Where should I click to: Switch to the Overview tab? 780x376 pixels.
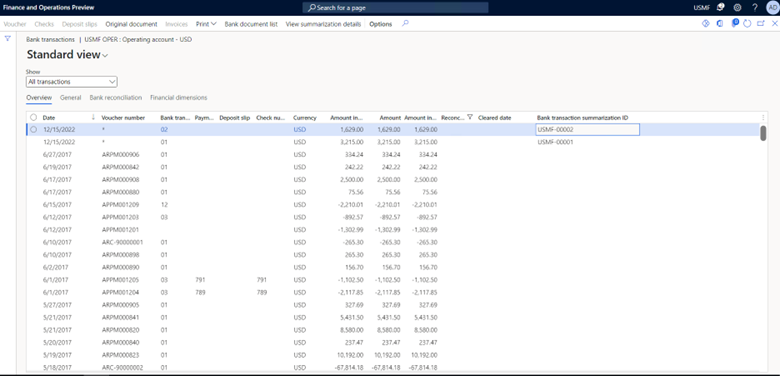point(39,98)
